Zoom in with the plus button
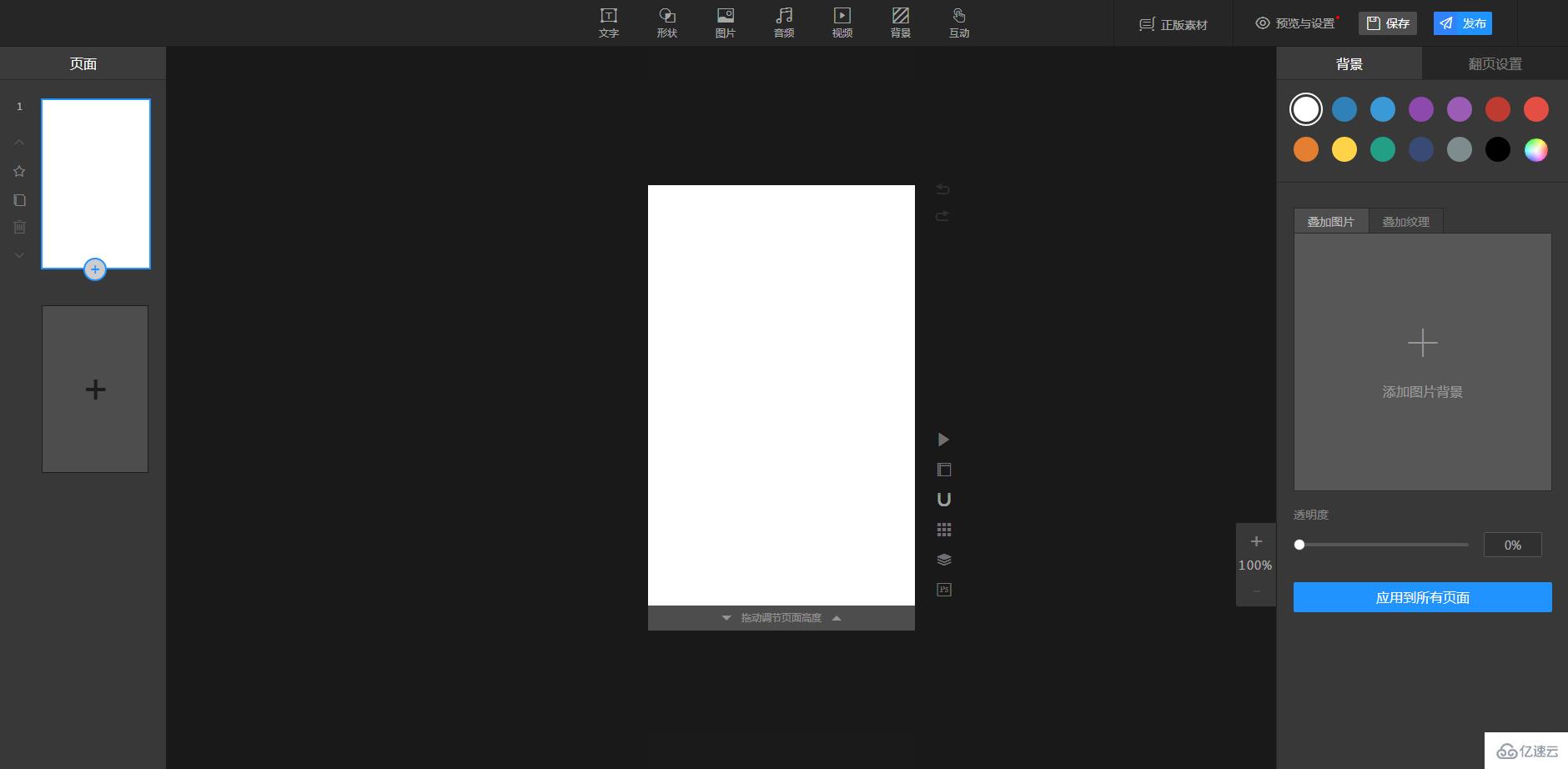 1256,541
